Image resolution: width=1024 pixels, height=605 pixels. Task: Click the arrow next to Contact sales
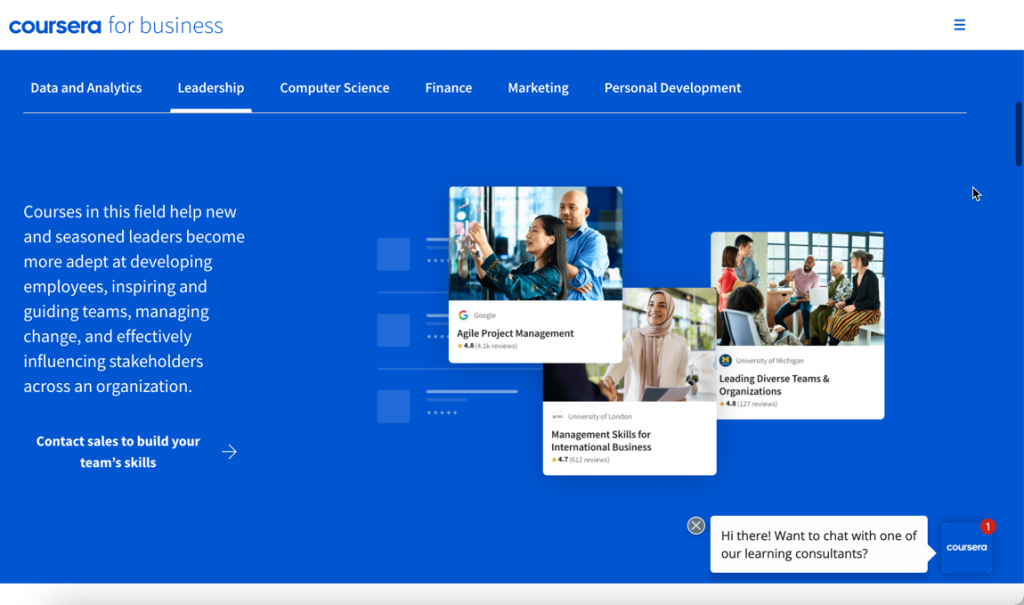coord(229,451)
